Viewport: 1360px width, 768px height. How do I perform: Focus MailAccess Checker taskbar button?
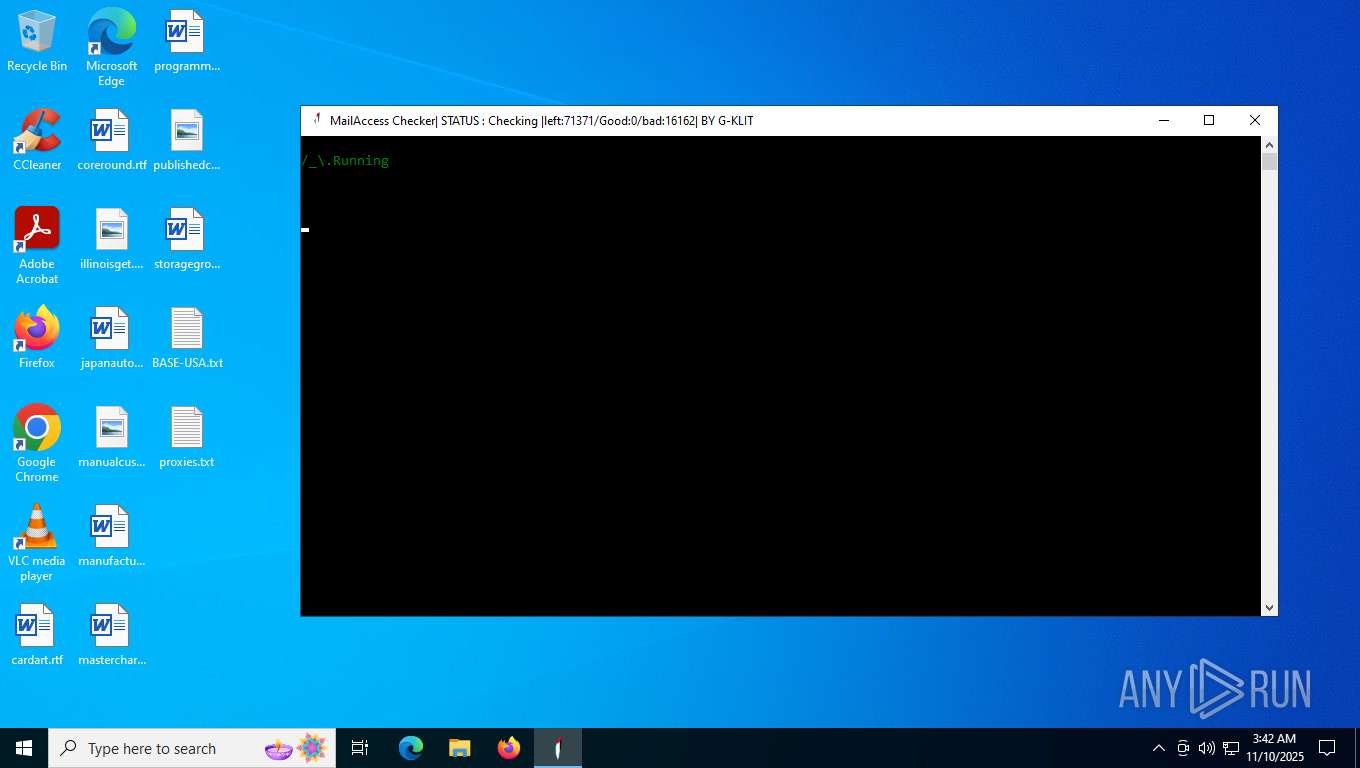pyautogui.click(x=558, y=748)
